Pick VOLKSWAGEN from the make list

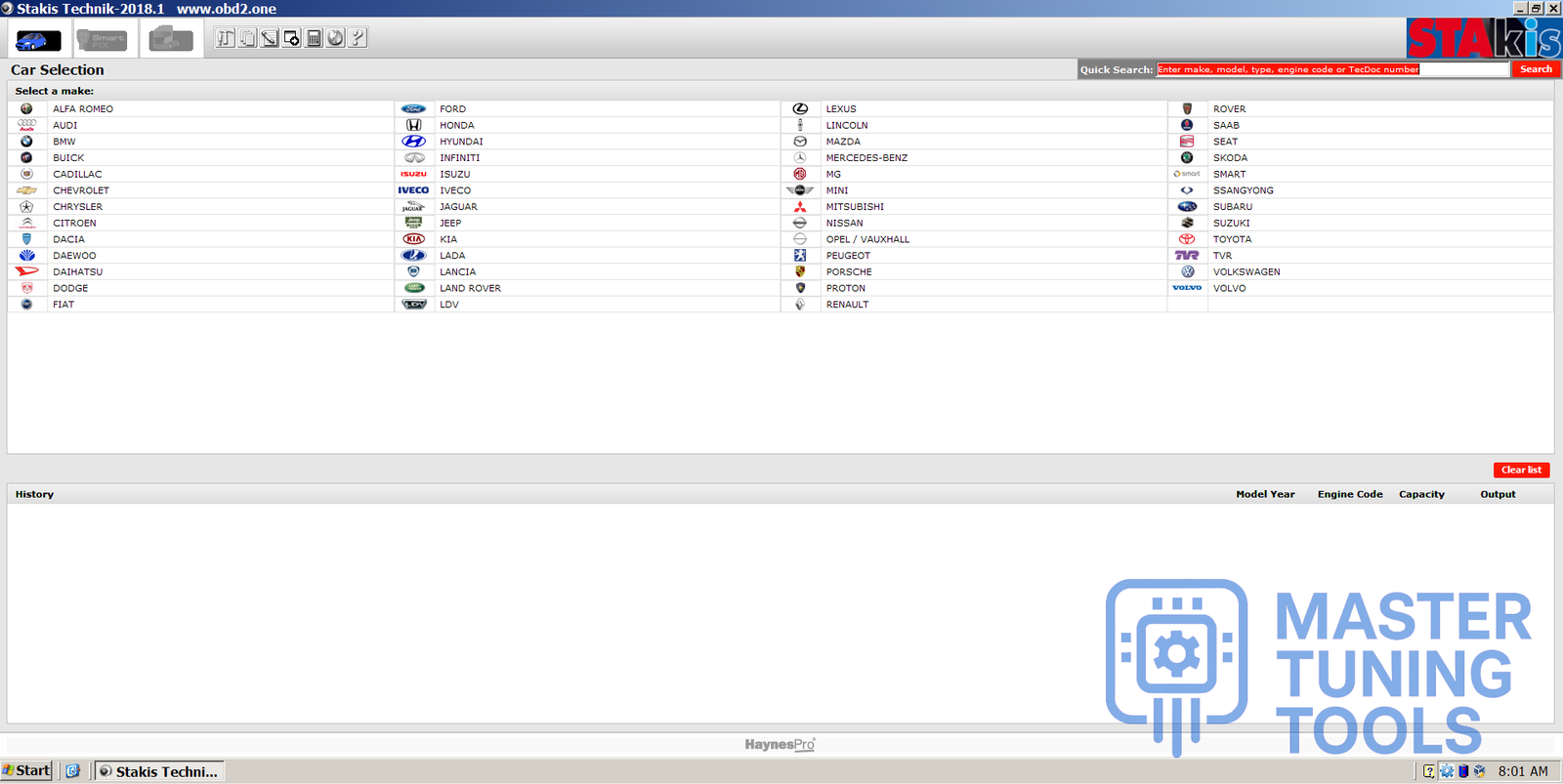pos(1246,272)
